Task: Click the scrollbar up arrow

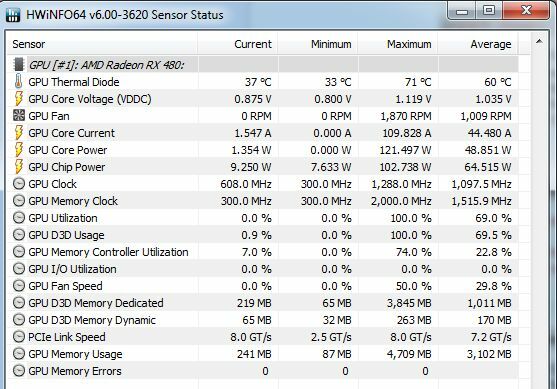Action: point(539,42)
